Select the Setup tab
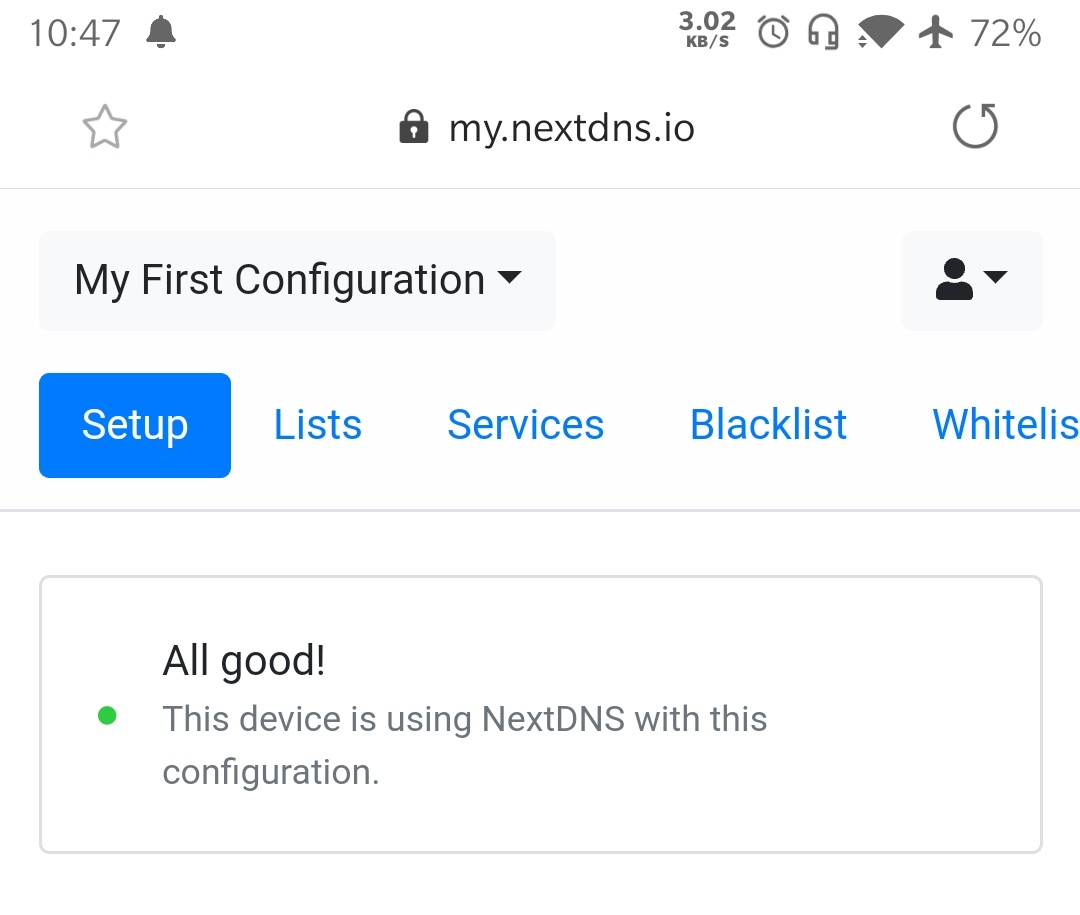 pyautogui.click(x=135, y=424)
